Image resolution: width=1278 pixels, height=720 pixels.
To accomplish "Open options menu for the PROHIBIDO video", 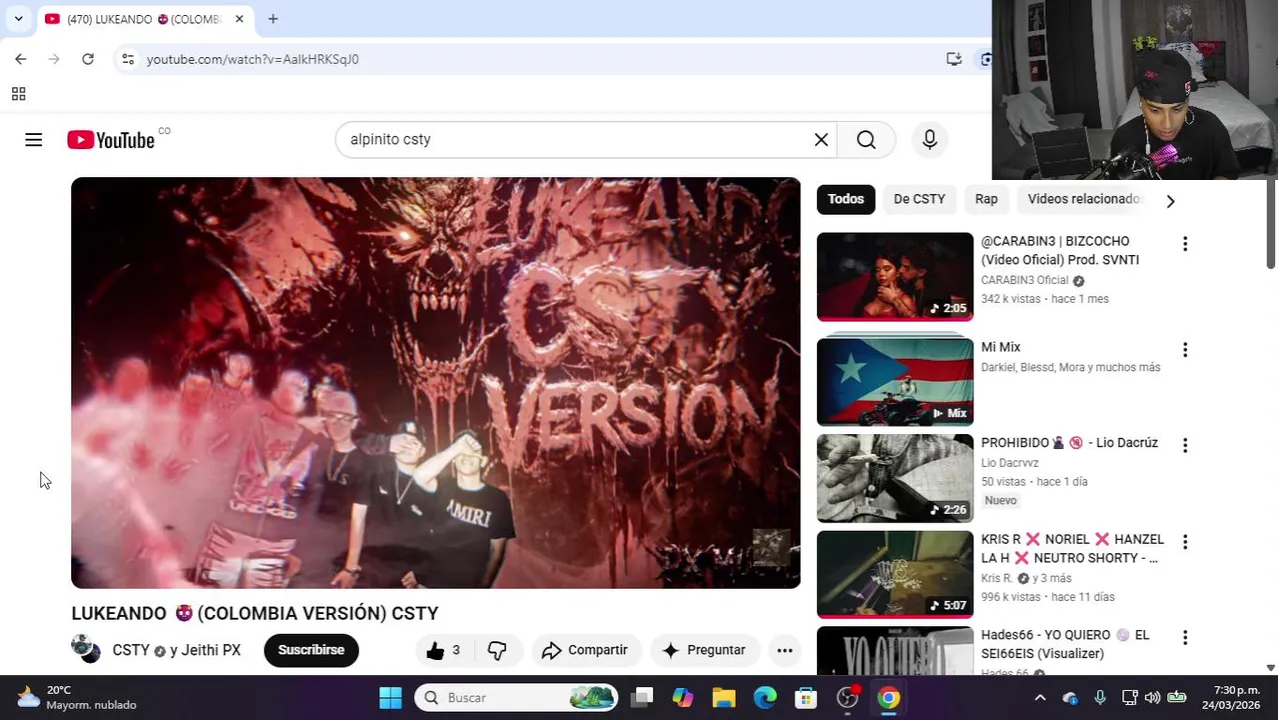I will click(x=1185, y=445).
